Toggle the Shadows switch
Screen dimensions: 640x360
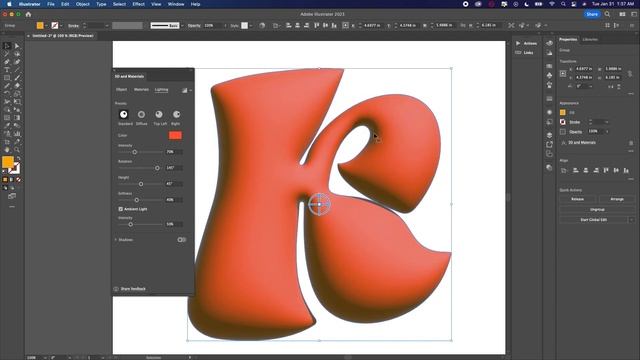[x=182, y=240]
